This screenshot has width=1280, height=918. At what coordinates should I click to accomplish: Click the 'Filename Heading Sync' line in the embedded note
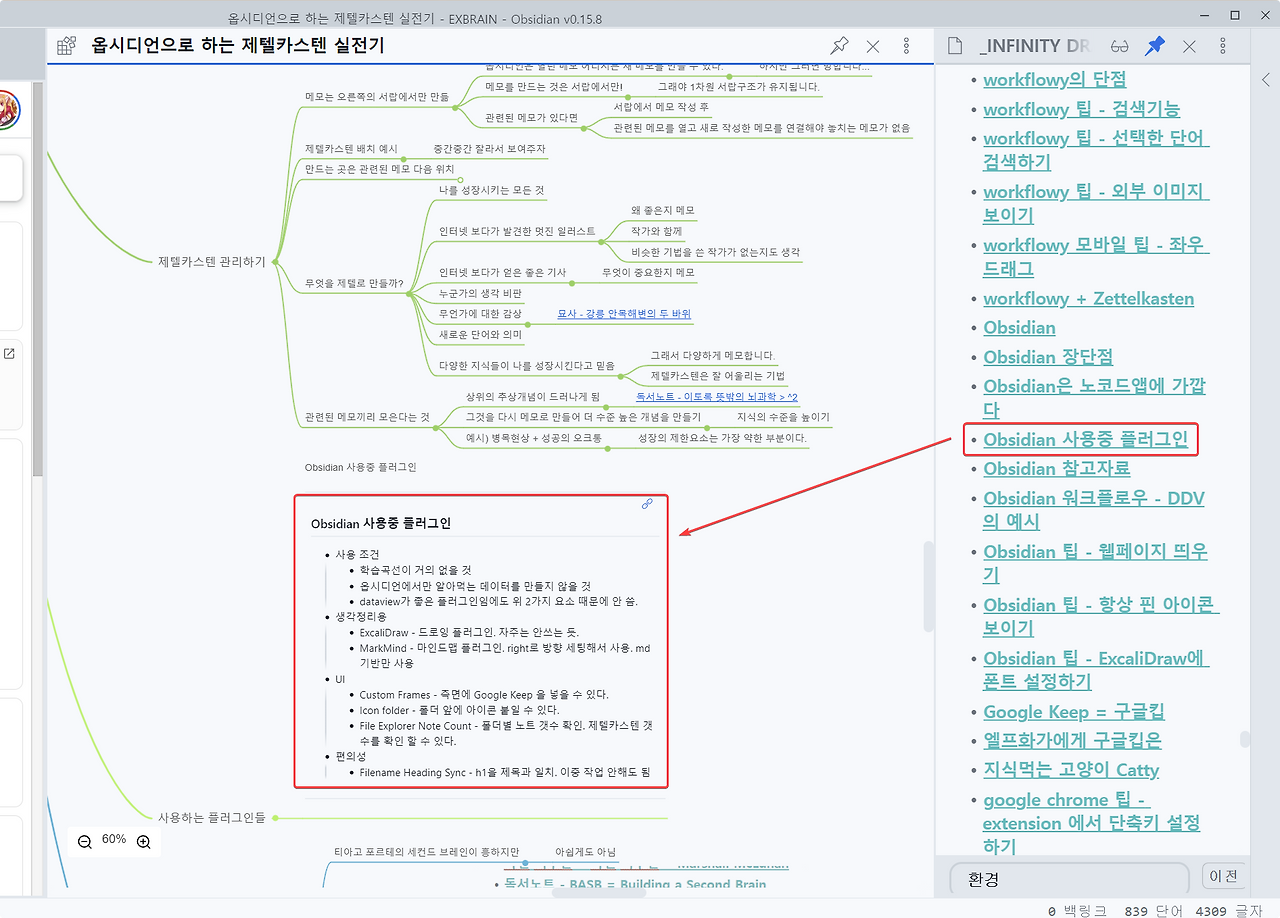tap(505, 772)
